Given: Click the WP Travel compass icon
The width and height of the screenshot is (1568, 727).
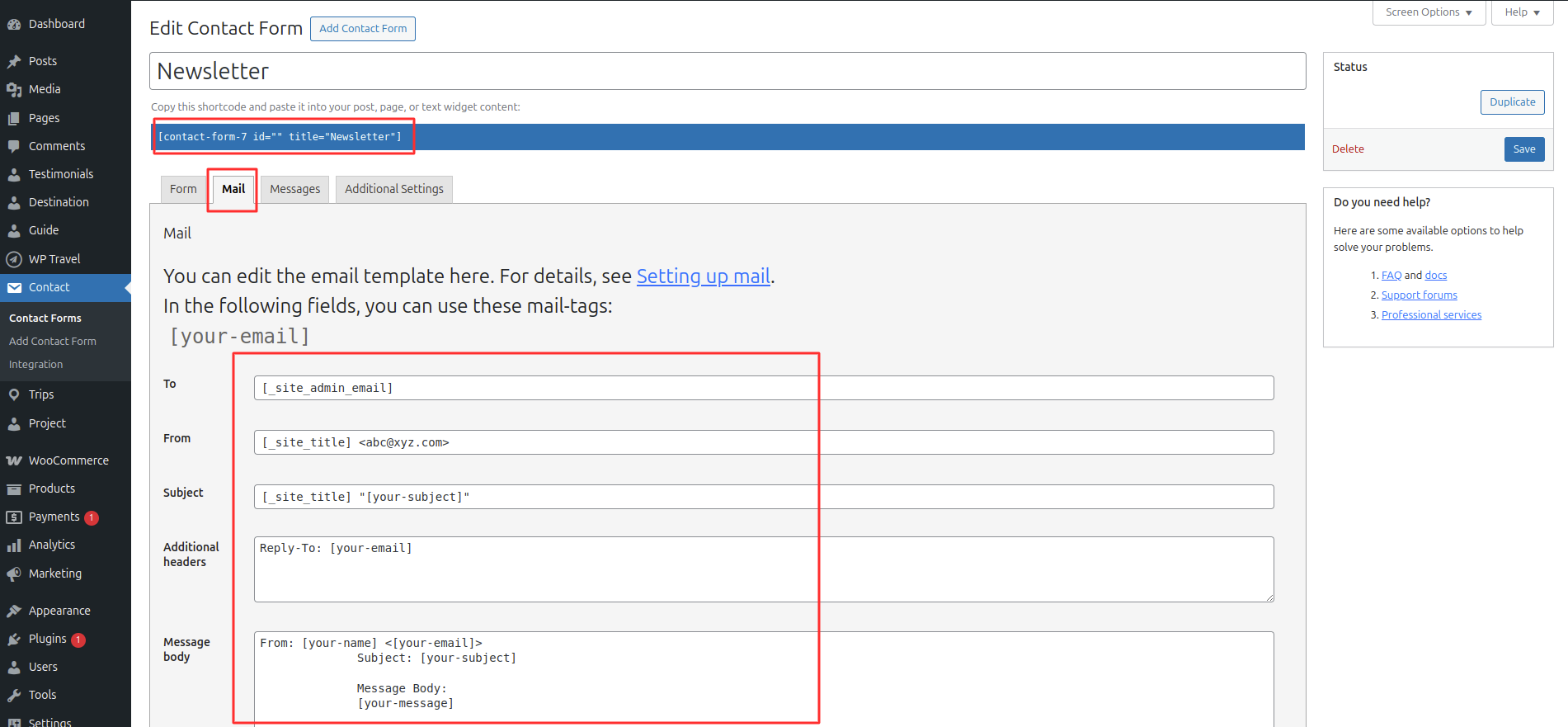Looking at the screenshot, I should click(14, 259).
